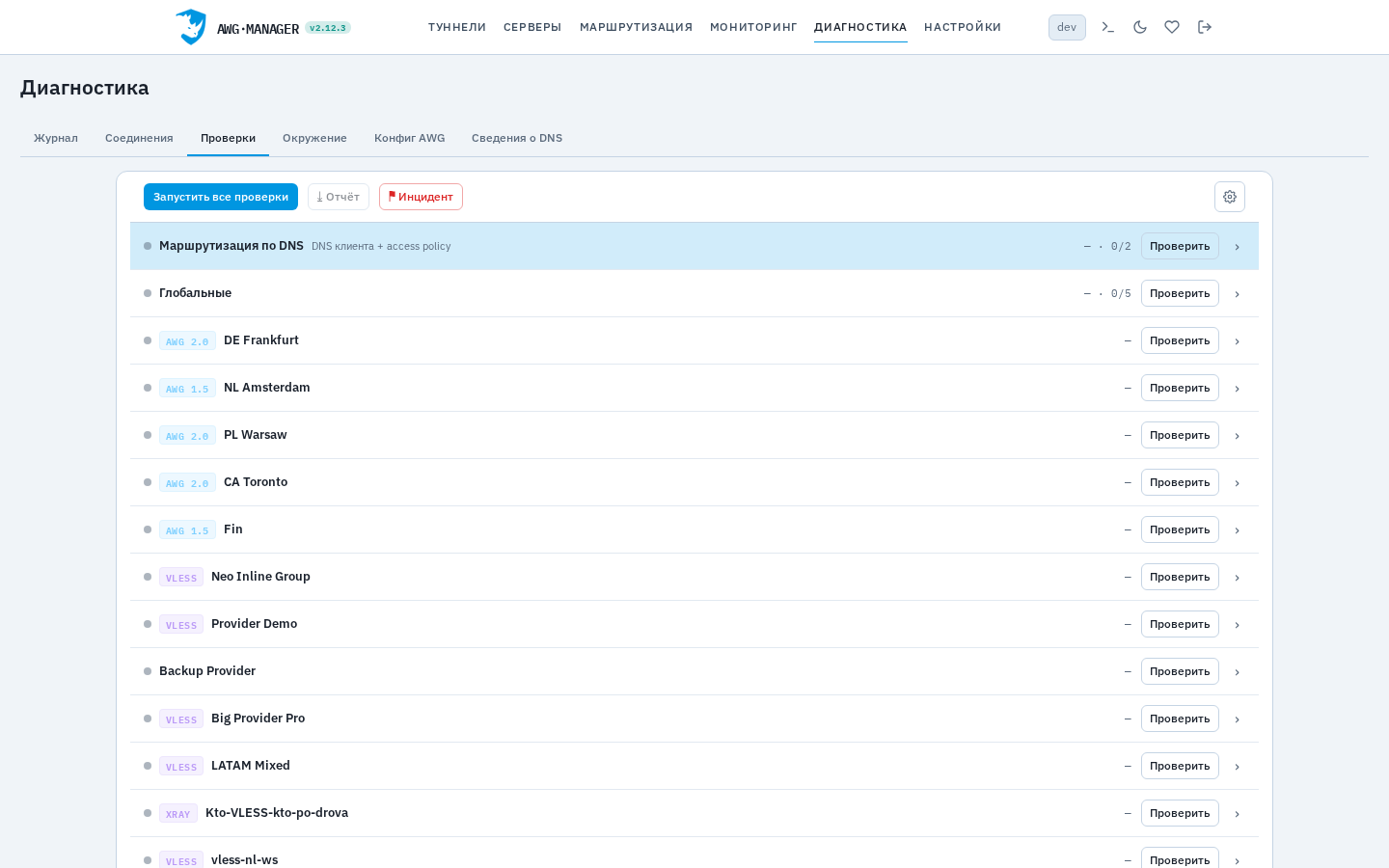Expand Kto-VLESS-kto-po-drova row chevron
The image size is (1389, 868).
pyautogui.click(x=1237, y=814)
